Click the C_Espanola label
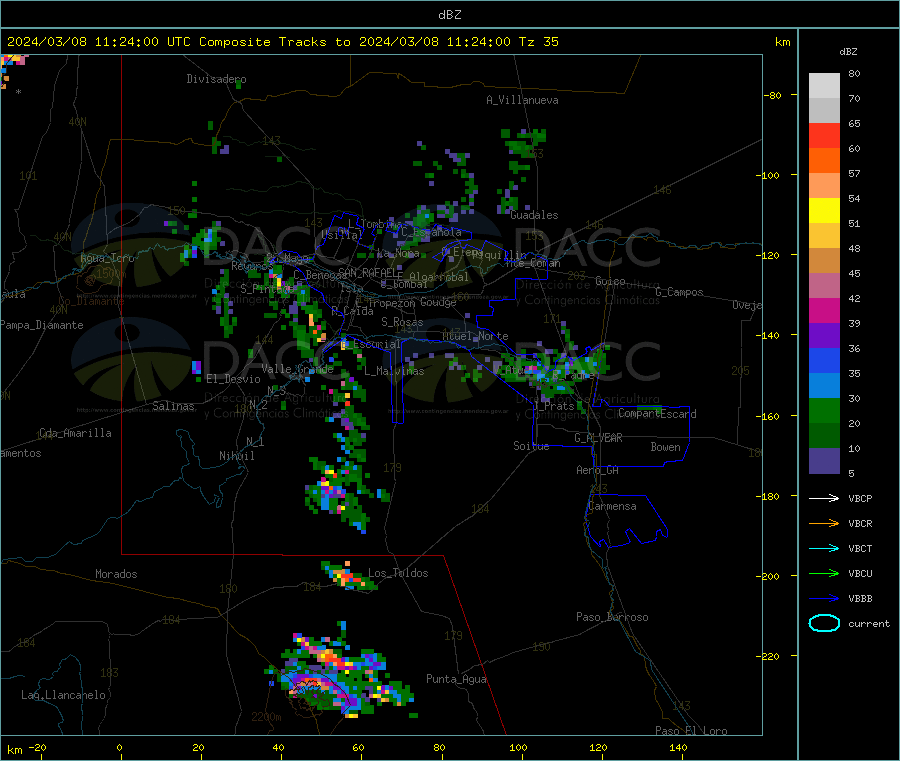The width and height of the screenshot is (900, 761). 431,232
